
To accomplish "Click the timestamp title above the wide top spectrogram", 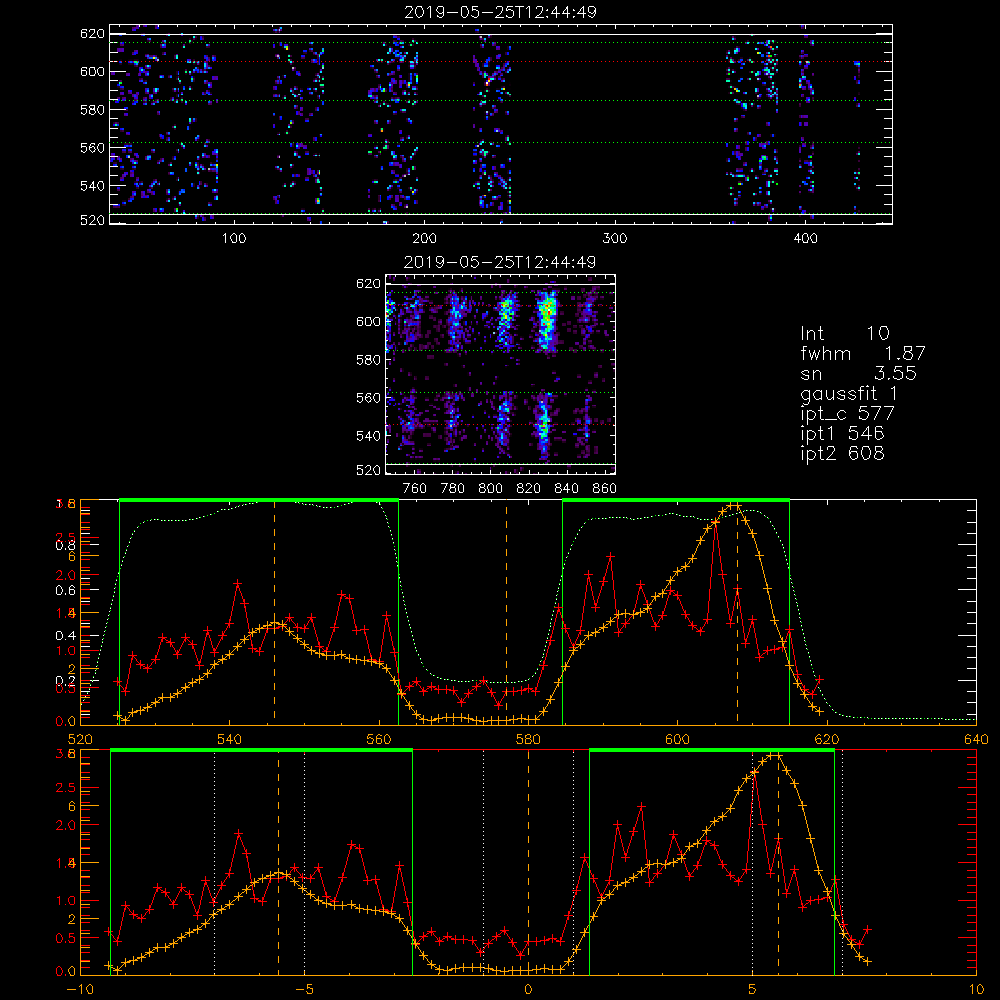I will click(501, 12).
